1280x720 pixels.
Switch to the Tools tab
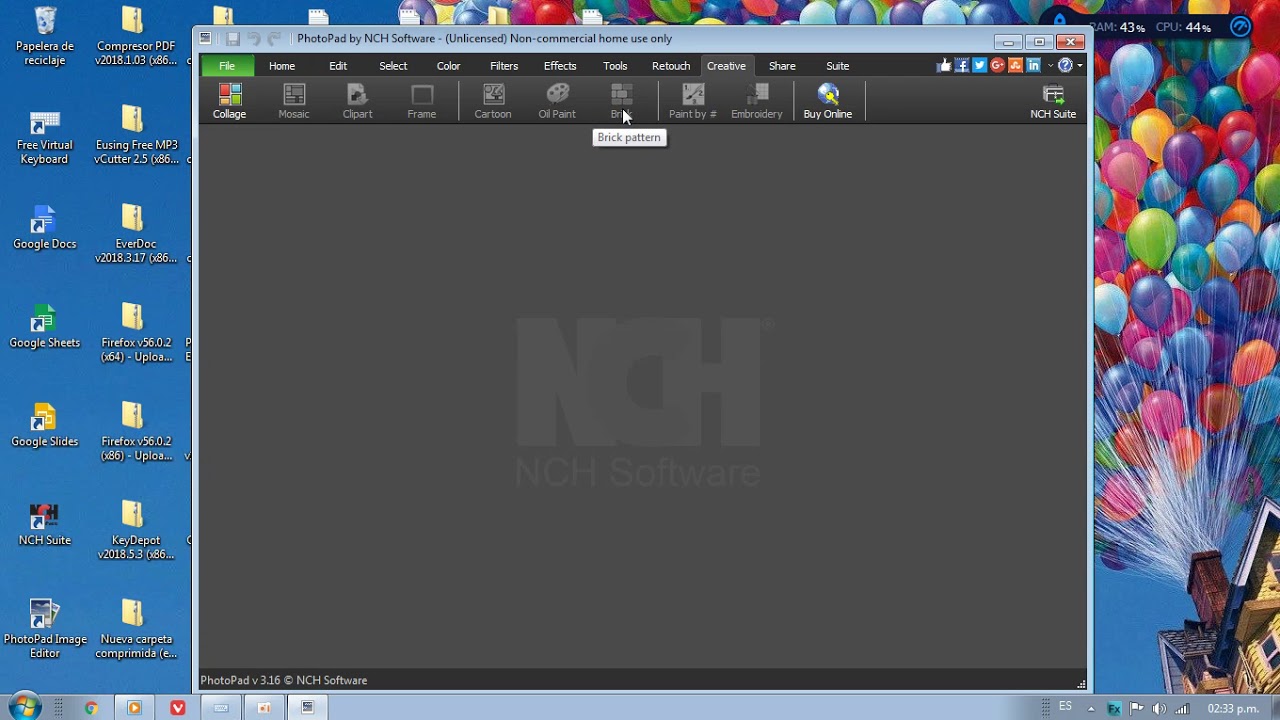[x=615, y=66]
